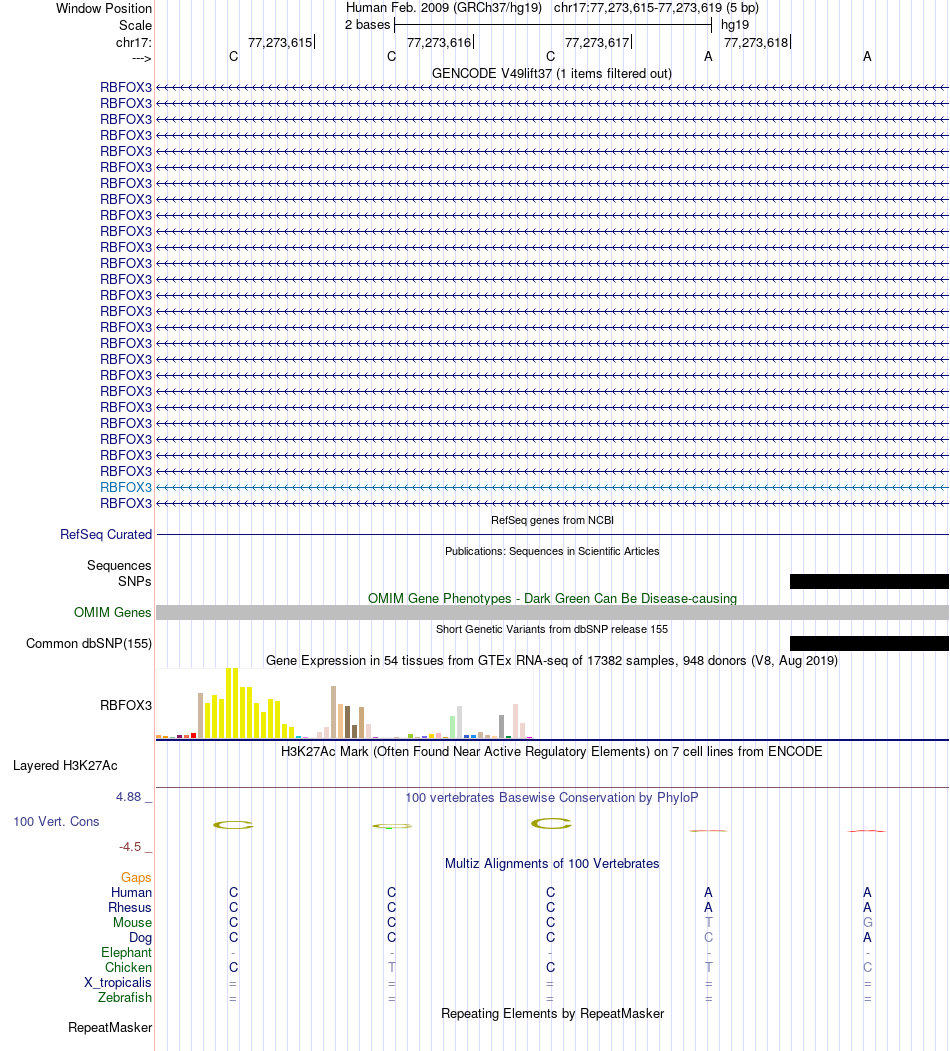
Task: Click the -4.5 PhyloP lower scale value
Action: coord(130,847)
